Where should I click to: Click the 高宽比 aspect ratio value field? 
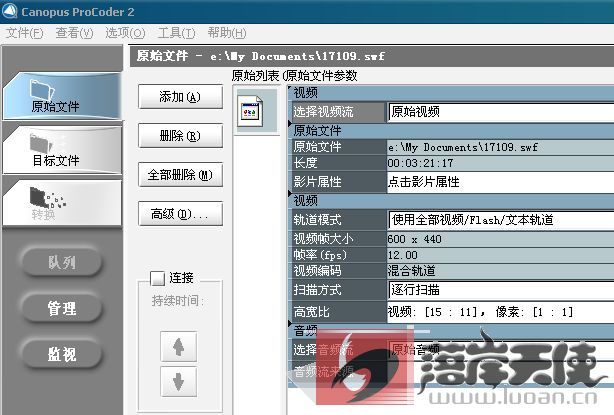coord(501,312)
